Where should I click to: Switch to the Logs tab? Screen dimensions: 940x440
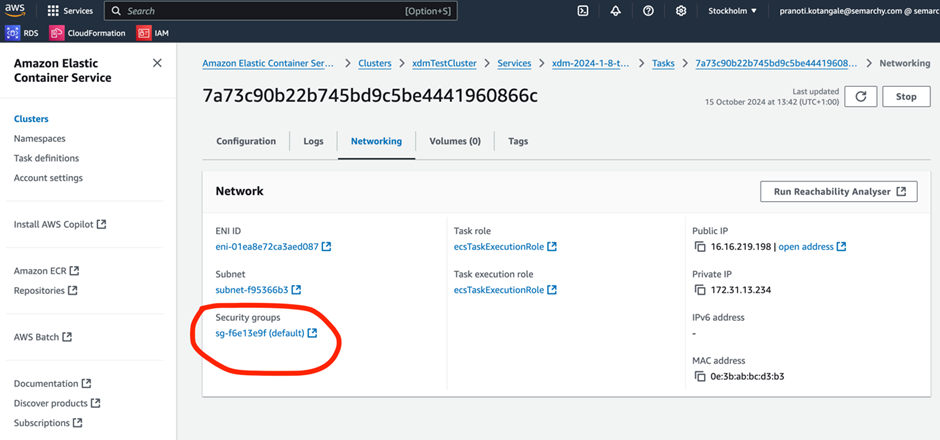[313, 141]
